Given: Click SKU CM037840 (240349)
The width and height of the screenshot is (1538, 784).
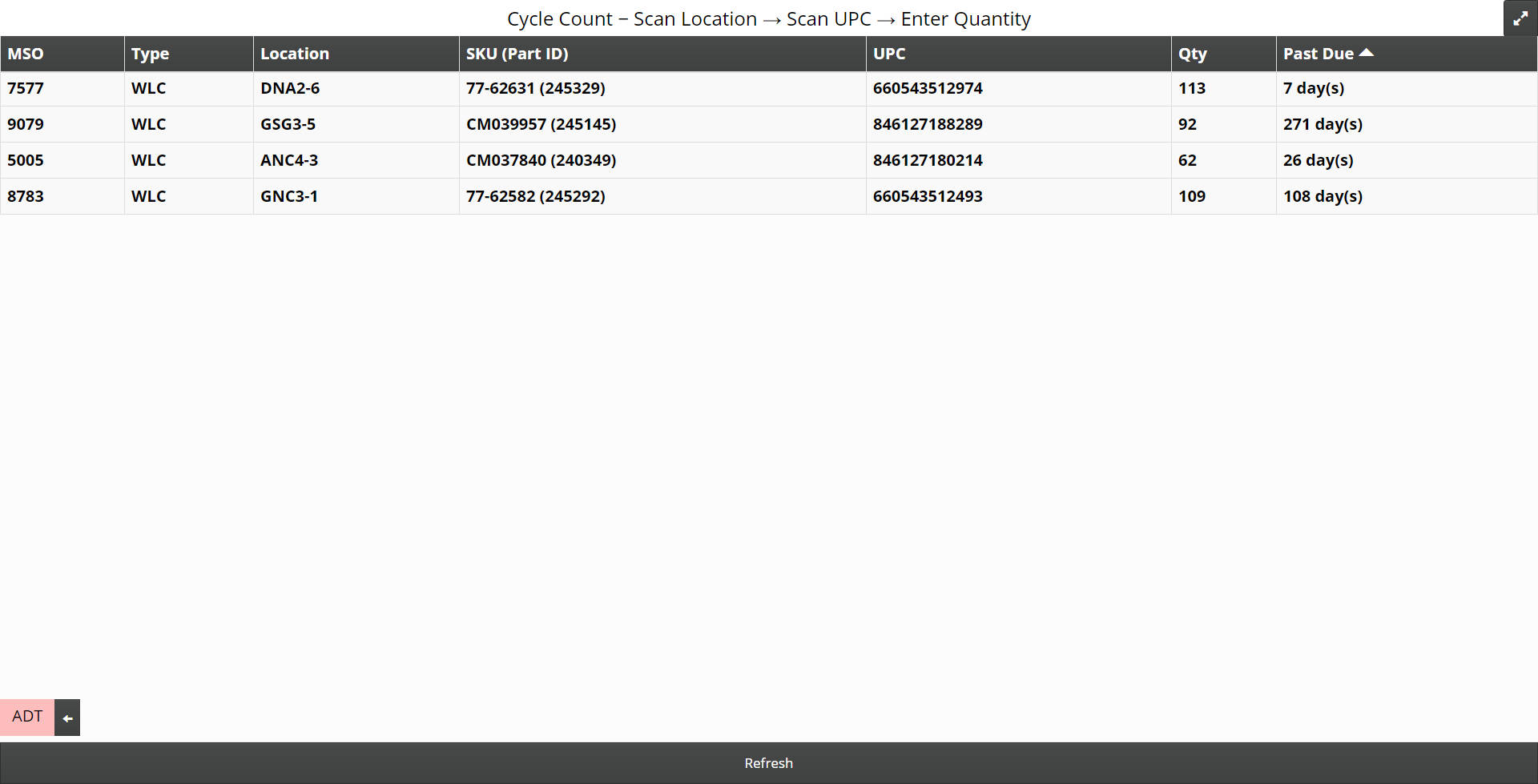Looking at the screenshot, I should click(x=662, y=160).
